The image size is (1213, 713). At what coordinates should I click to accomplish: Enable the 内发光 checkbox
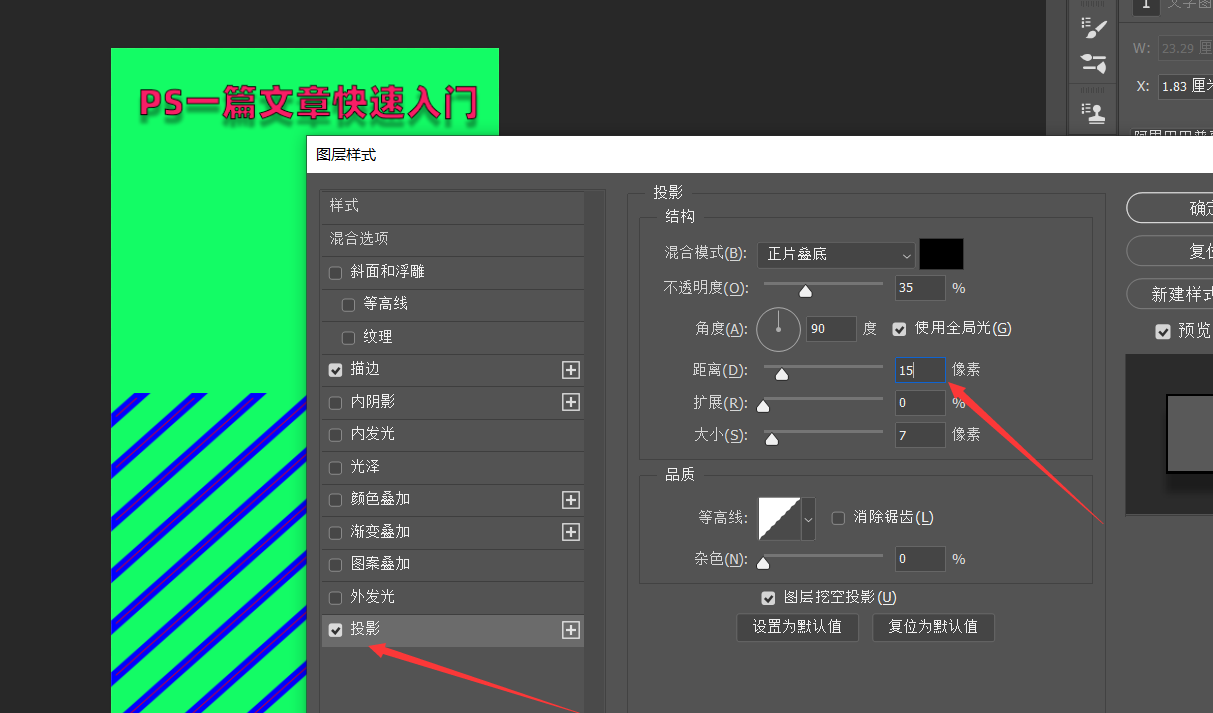point(336,435)
